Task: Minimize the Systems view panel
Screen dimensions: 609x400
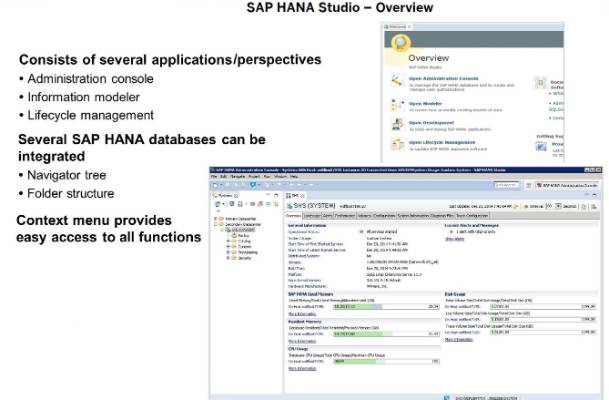Action: point(268,195)
